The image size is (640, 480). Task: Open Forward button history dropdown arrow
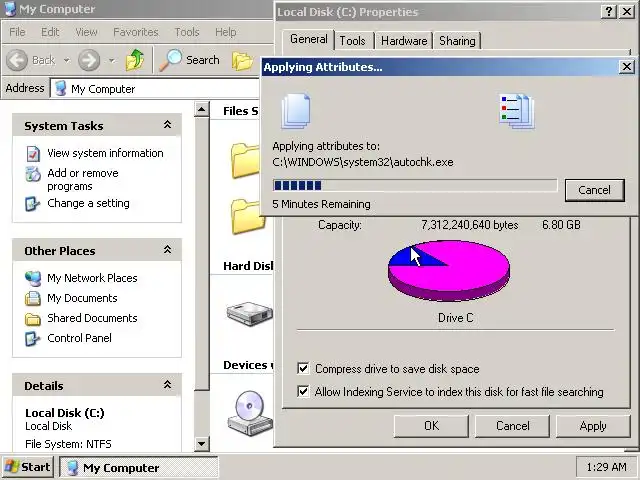click(x=111, y=61)
